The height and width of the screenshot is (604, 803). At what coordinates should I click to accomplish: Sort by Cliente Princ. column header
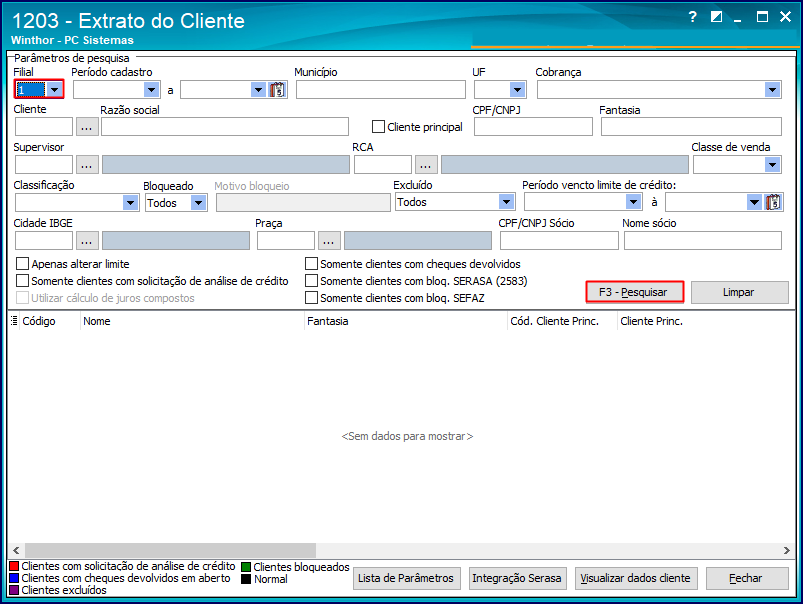[x=706, y=321]
